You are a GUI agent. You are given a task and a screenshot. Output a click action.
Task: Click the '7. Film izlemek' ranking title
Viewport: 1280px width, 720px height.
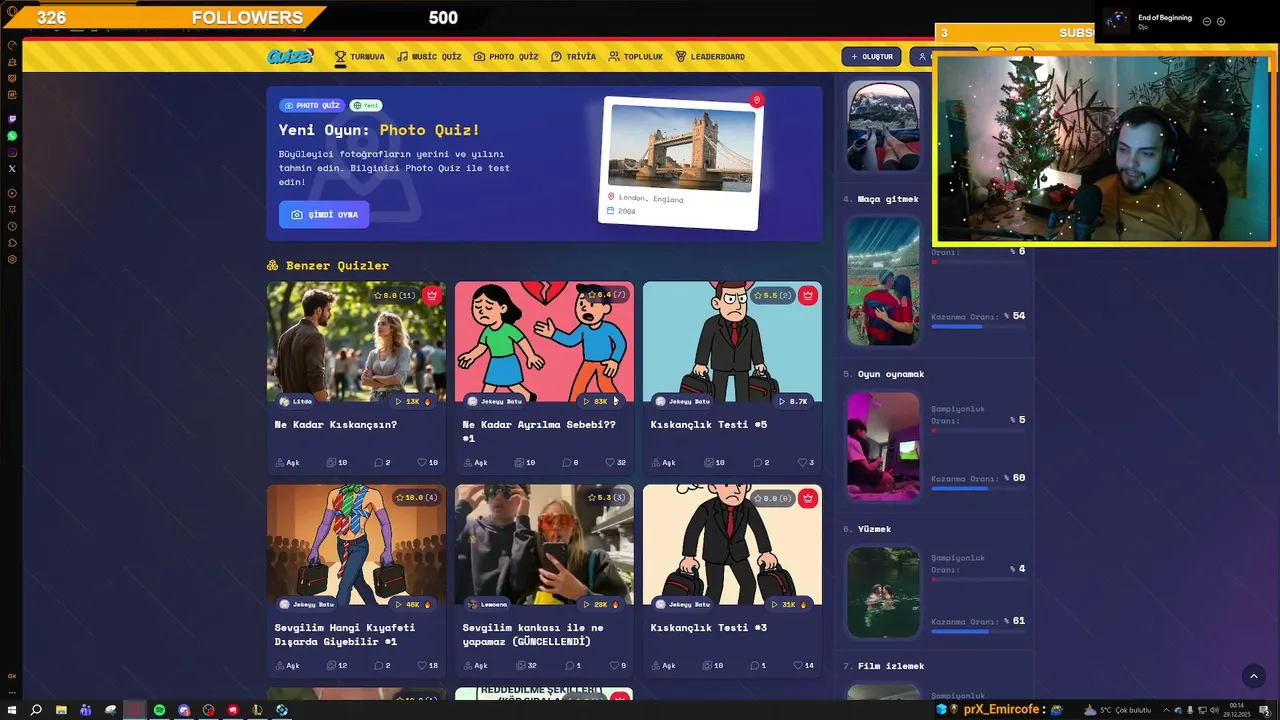click(884, 666)
